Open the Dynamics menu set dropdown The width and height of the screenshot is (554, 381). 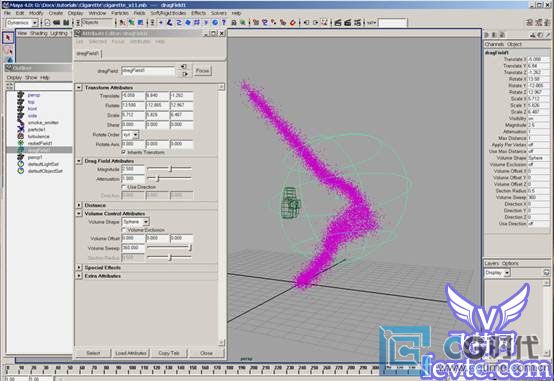click(35, 23)
